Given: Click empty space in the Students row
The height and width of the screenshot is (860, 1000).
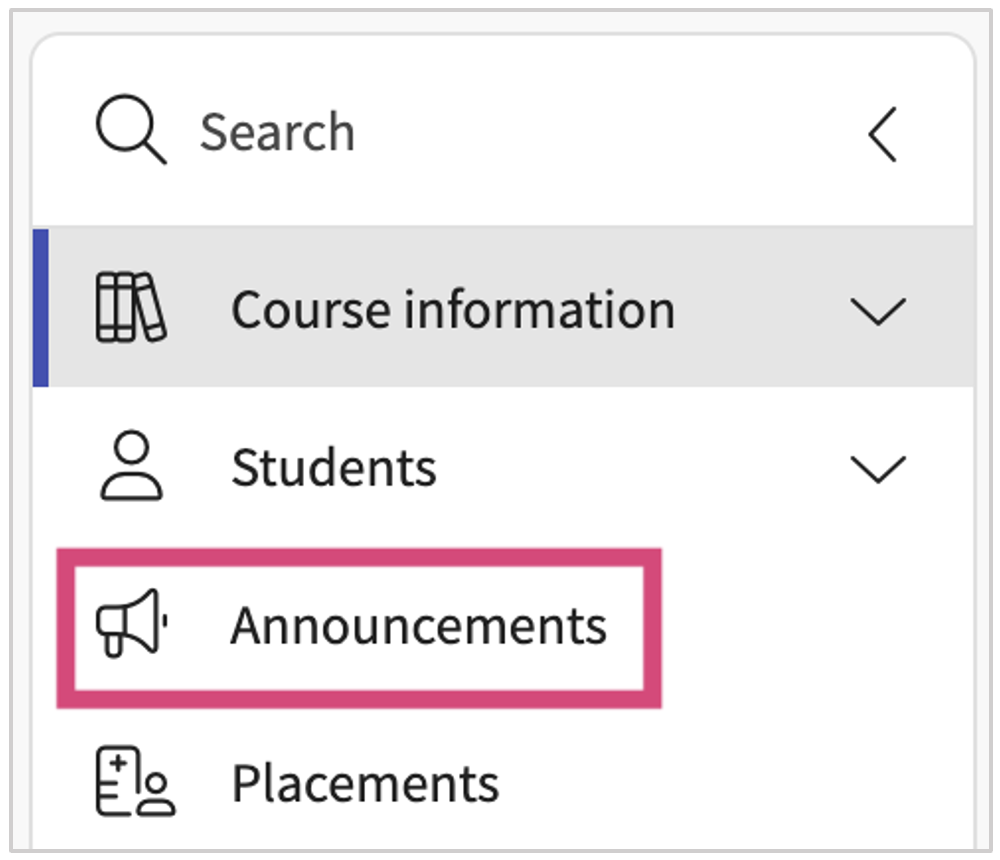Looking at the screenshot, I should coord(638,467).
